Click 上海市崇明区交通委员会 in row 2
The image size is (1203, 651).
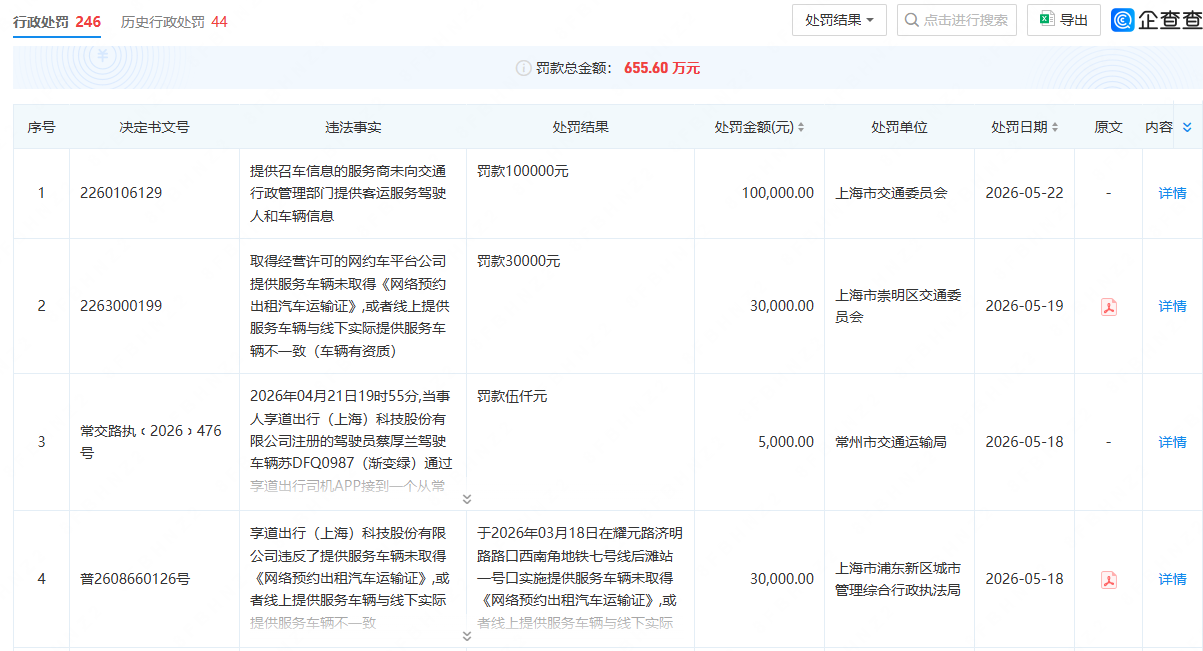(899, 306)
